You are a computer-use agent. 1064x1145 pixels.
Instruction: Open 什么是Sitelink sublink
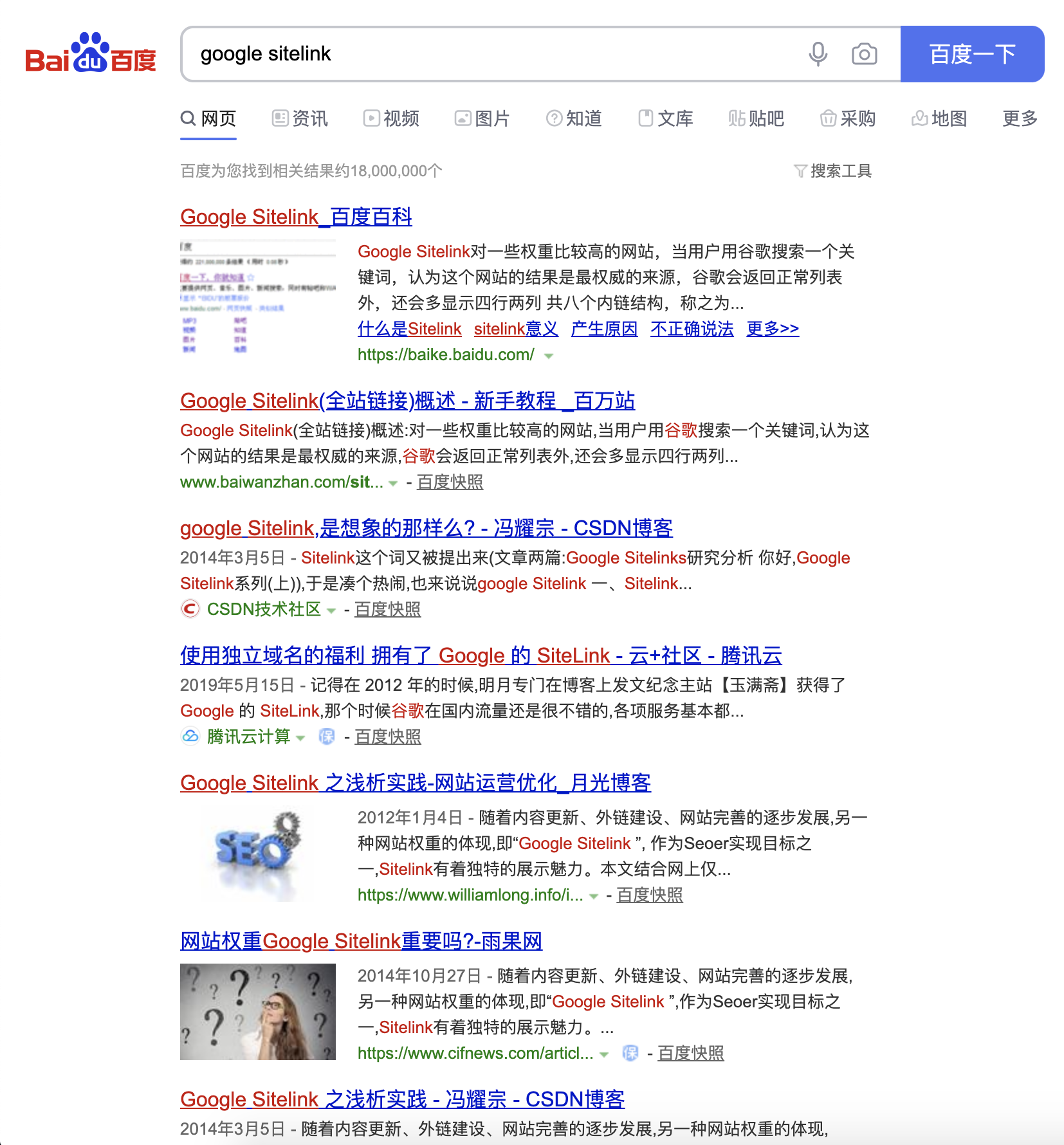410,329
